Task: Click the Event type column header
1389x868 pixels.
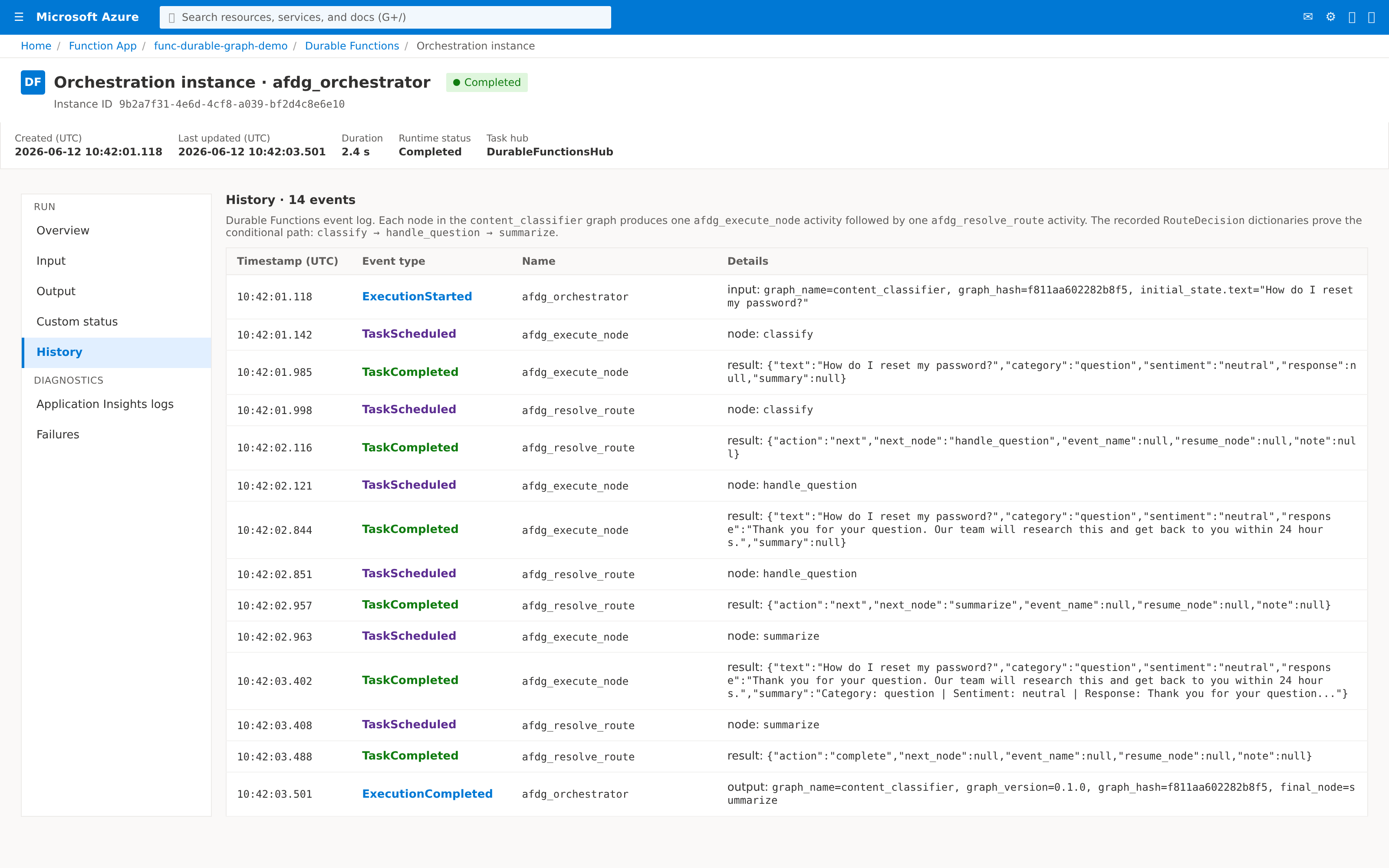Action: click(394, 261)
